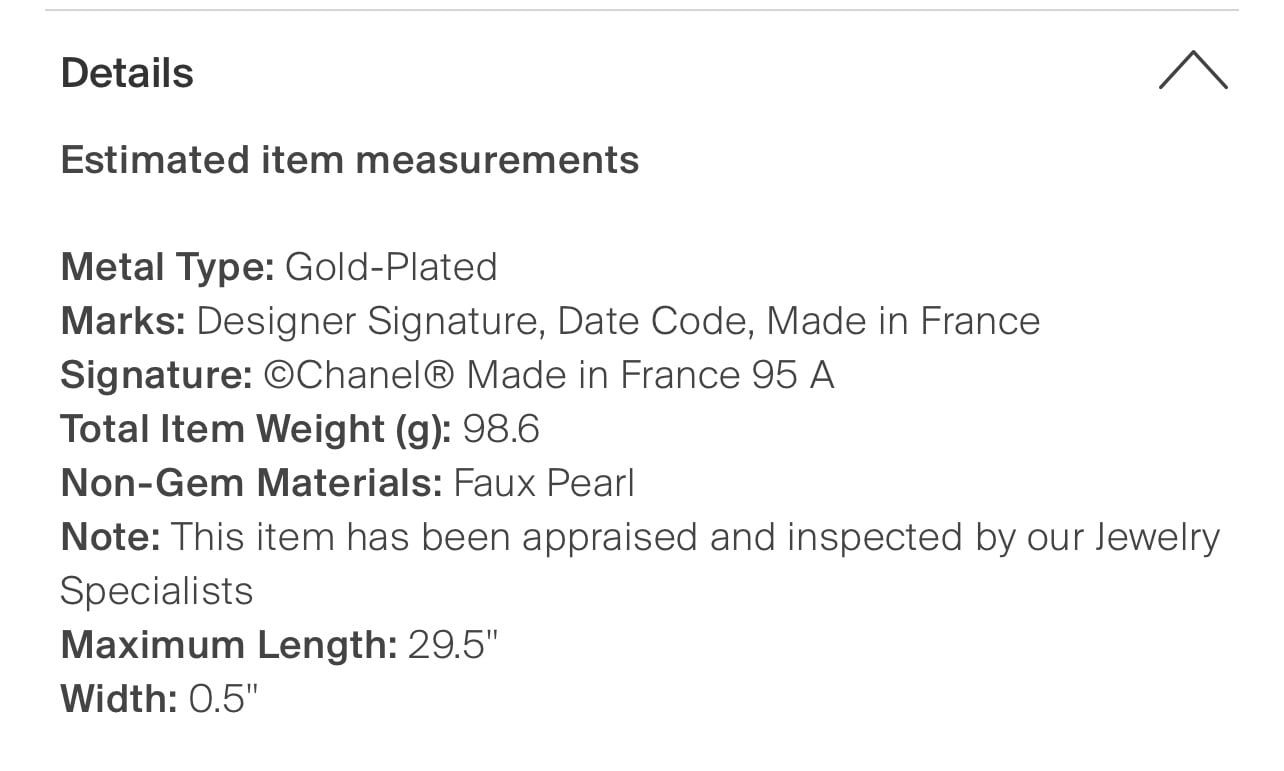Image resolution: width=1284 pixels, height=771 pixels.
Task: Click the Metal Type label
Action: point(167,268)
